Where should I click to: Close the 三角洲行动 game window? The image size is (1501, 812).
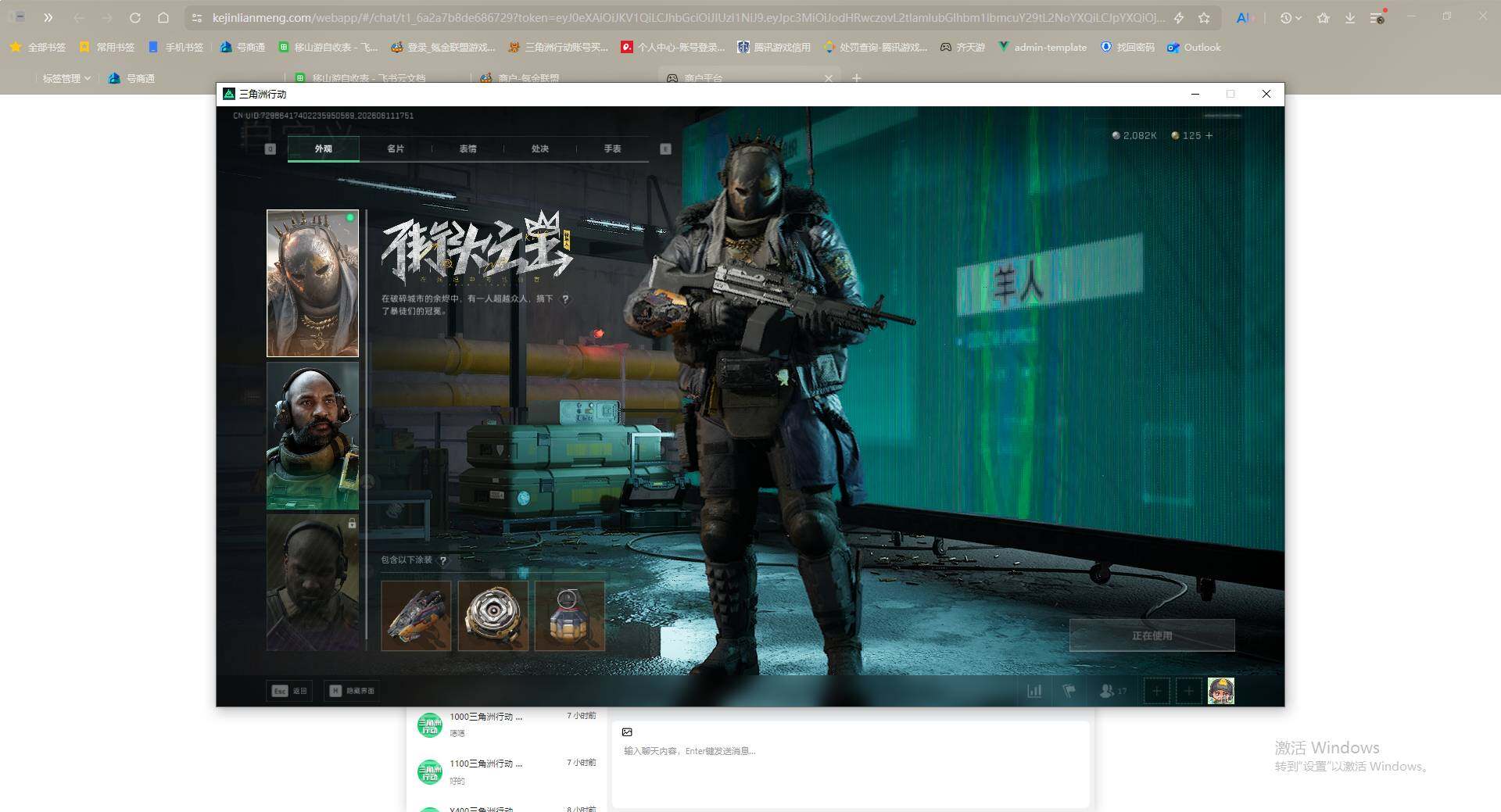tap(1266, 94)
